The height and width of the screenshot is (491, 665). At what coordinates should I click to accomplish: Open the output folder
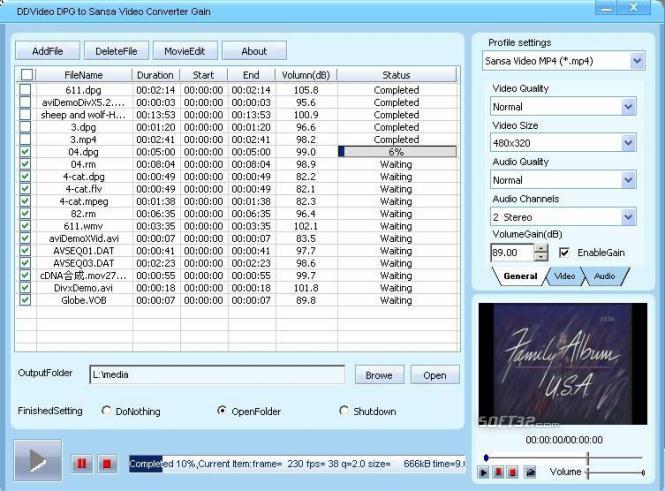coord(435,375)
